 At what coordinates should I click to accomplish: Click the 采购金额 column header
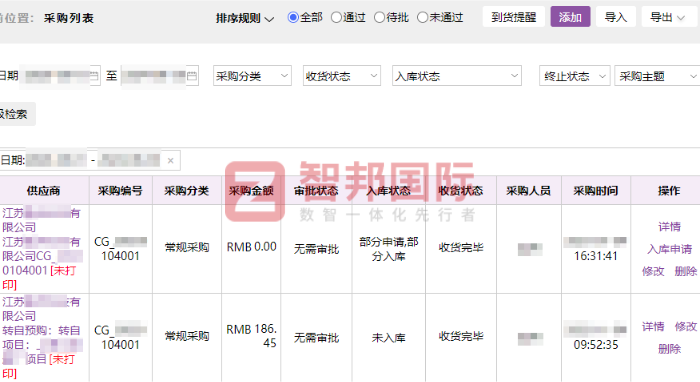251,191
